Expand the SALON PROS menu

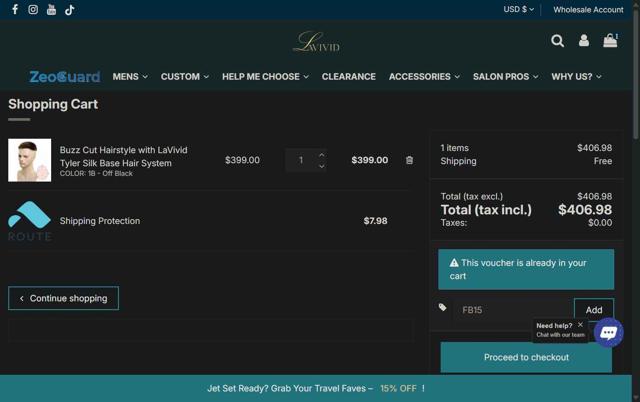tap(505, 77)
